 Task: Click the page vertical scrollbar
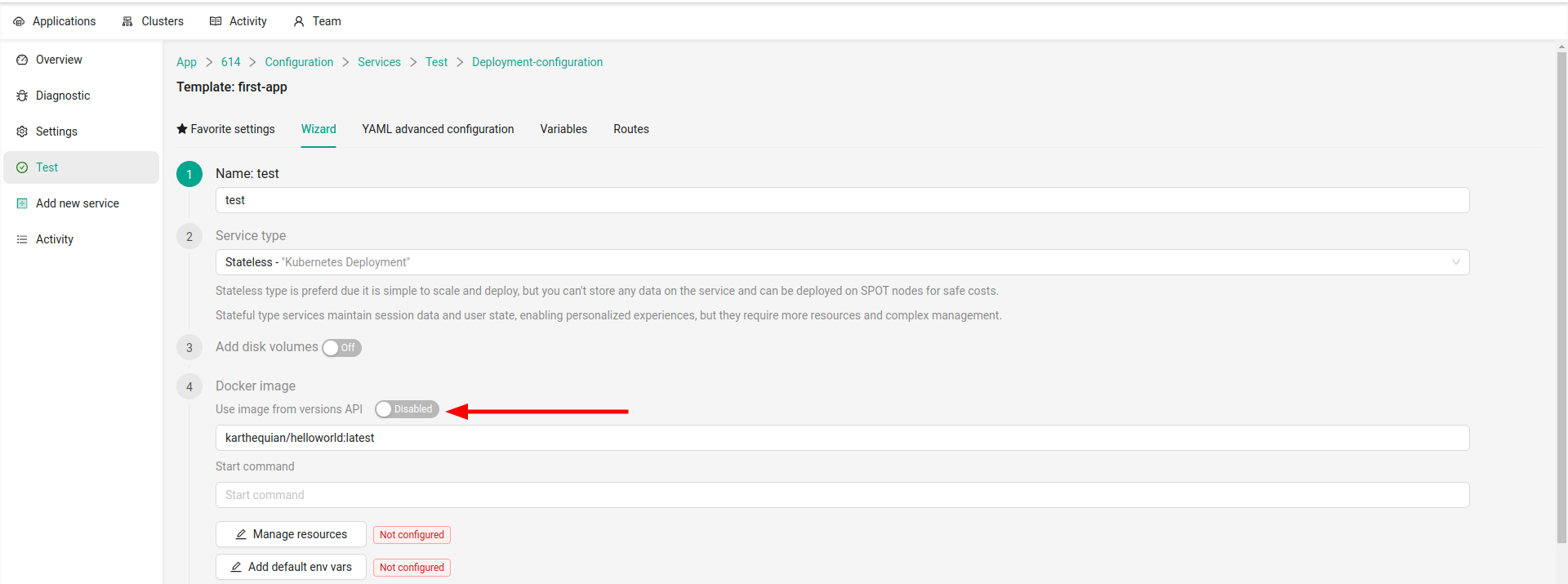pyautogui.click(x=1561, y=294)
